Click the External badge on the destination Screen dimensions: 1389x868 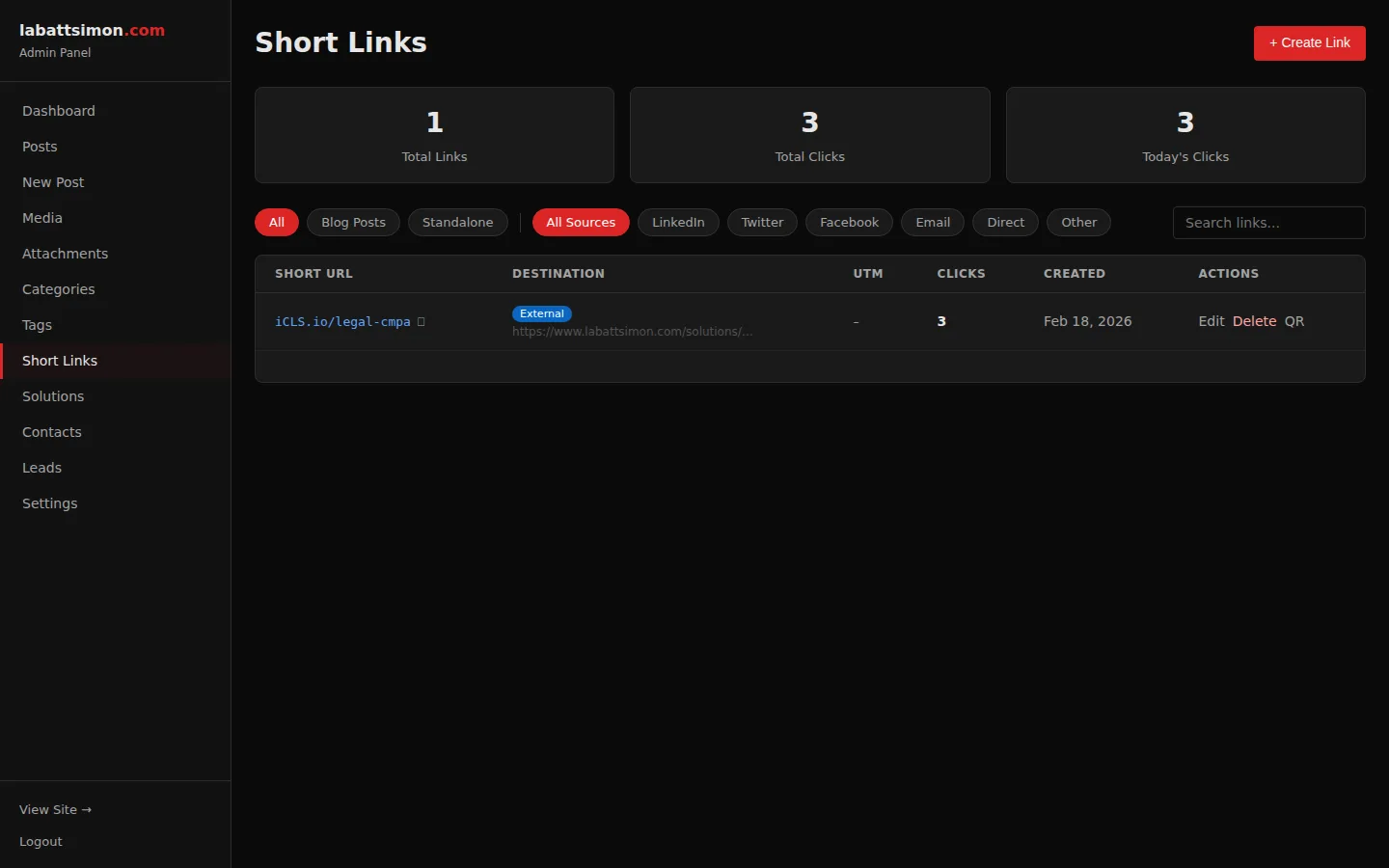(541, 313)
